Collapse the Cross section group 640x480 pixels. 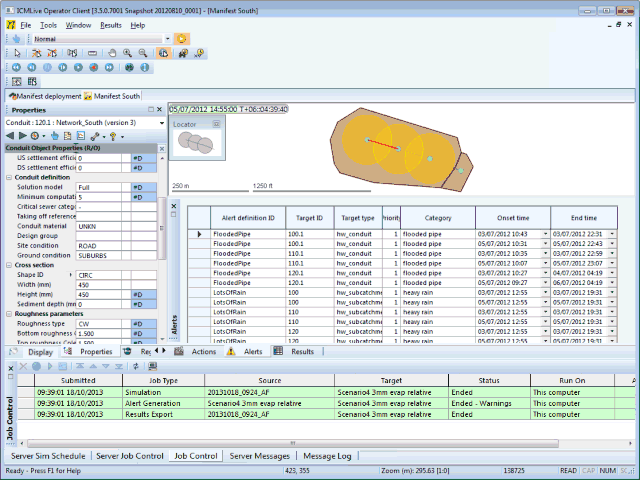click(10, 265)
